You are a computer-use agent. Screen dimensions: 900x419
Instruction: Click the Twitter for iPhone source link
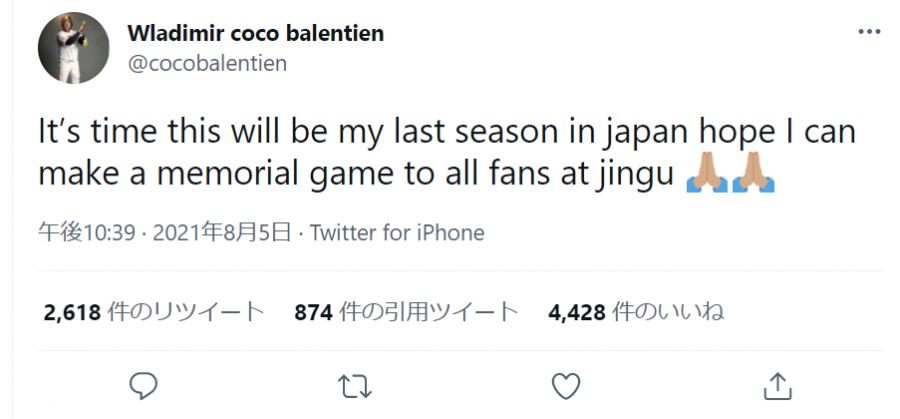[x=397, y=233]
